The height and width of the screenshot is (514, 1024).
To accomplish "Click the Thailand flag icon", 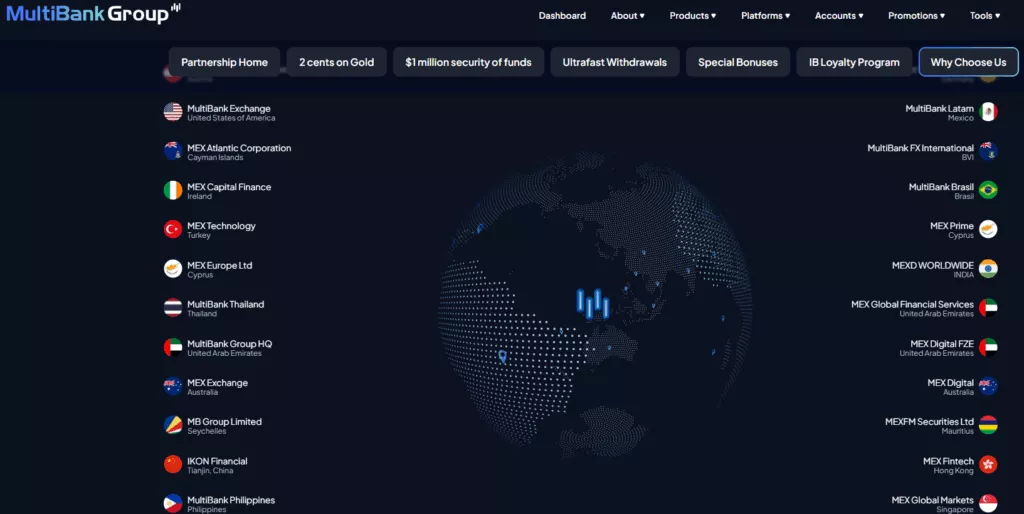I will 173,308.
